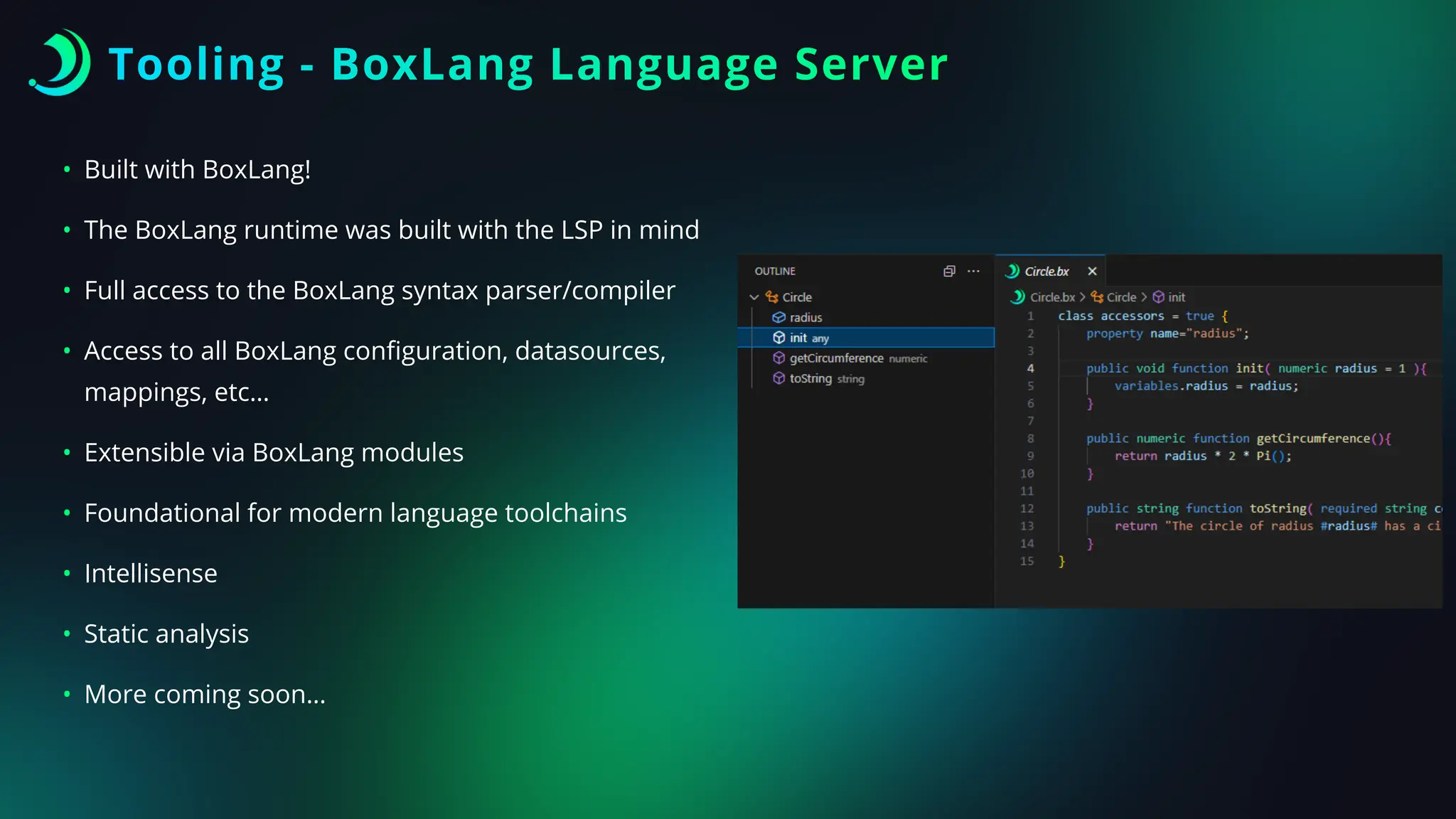
Task: Click the 'Static analysis' bullet text
Action: point(166,634)
